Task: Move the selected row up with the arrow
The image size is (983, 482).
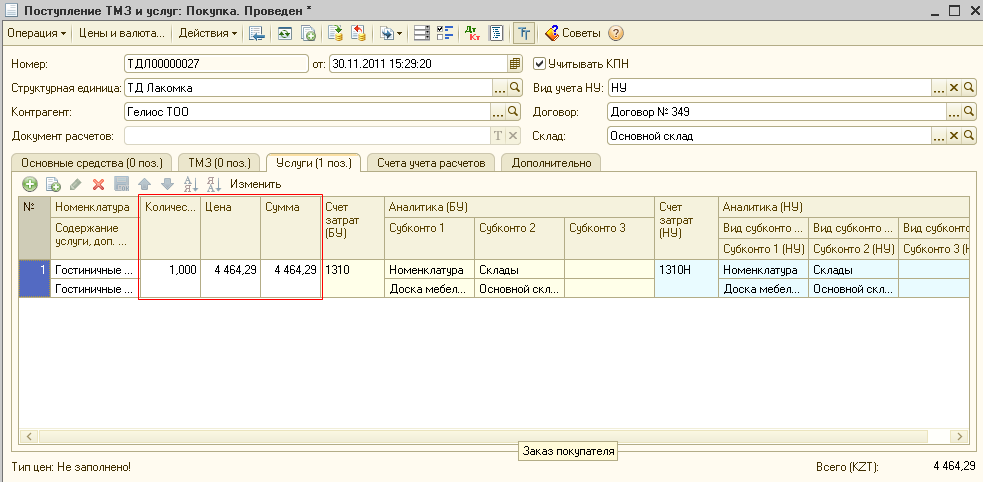Action: coord(144,184)
